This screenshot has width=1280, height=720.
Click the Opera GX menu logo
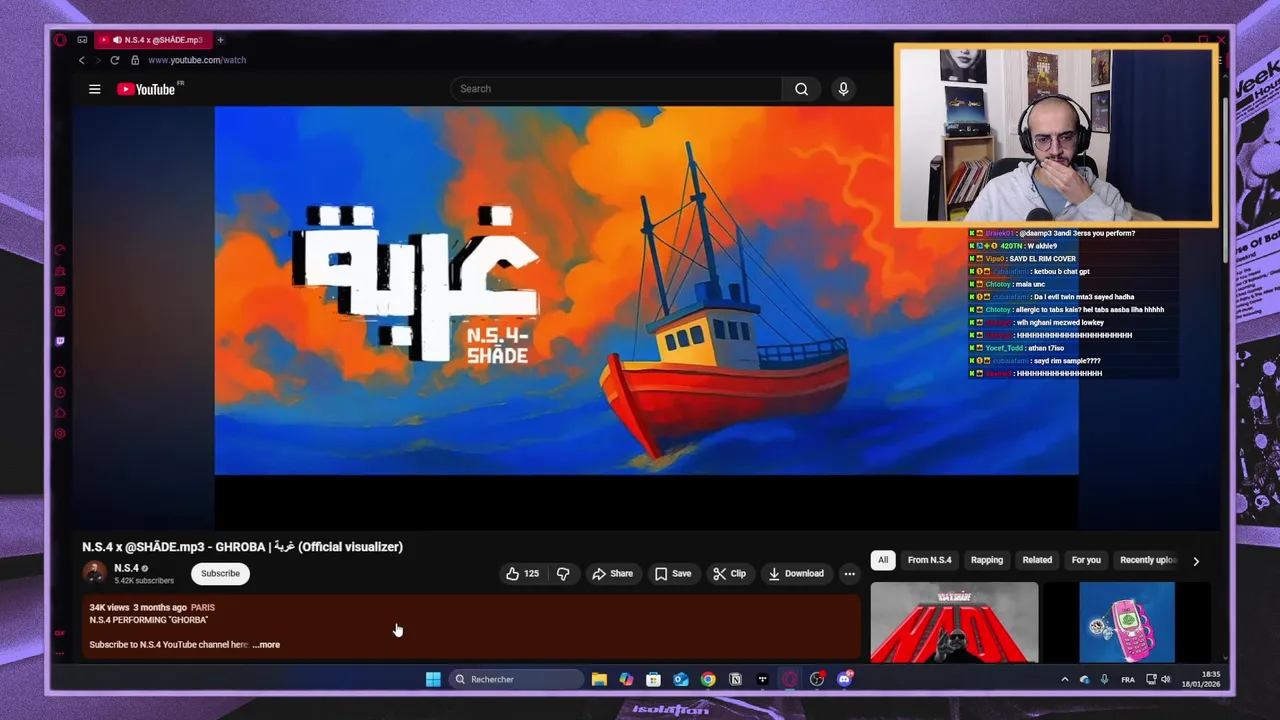pos(60,40)
